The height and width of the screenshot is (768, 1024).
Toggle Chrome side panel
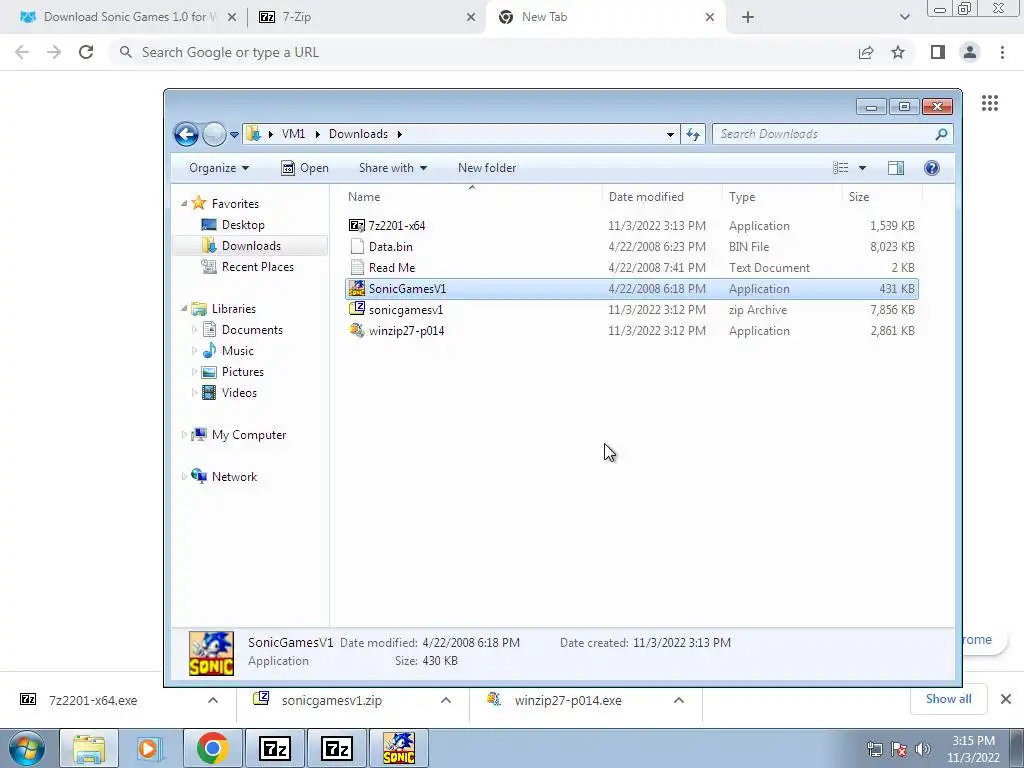pyautogui.click(x=938, y=52)
